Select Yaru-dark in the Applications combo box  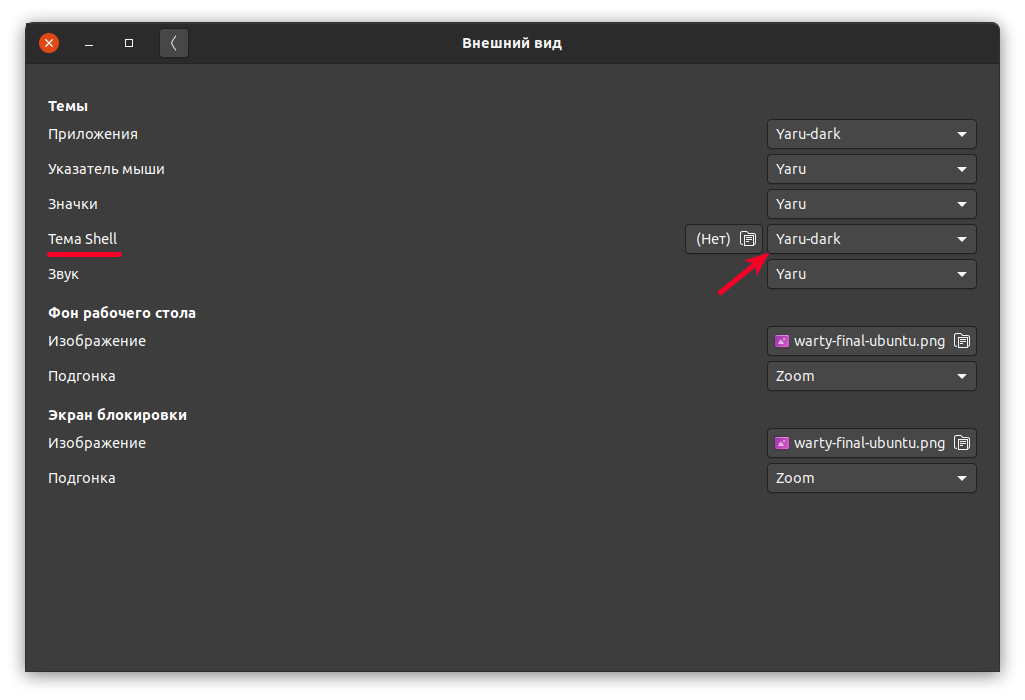tap(871, 134)
